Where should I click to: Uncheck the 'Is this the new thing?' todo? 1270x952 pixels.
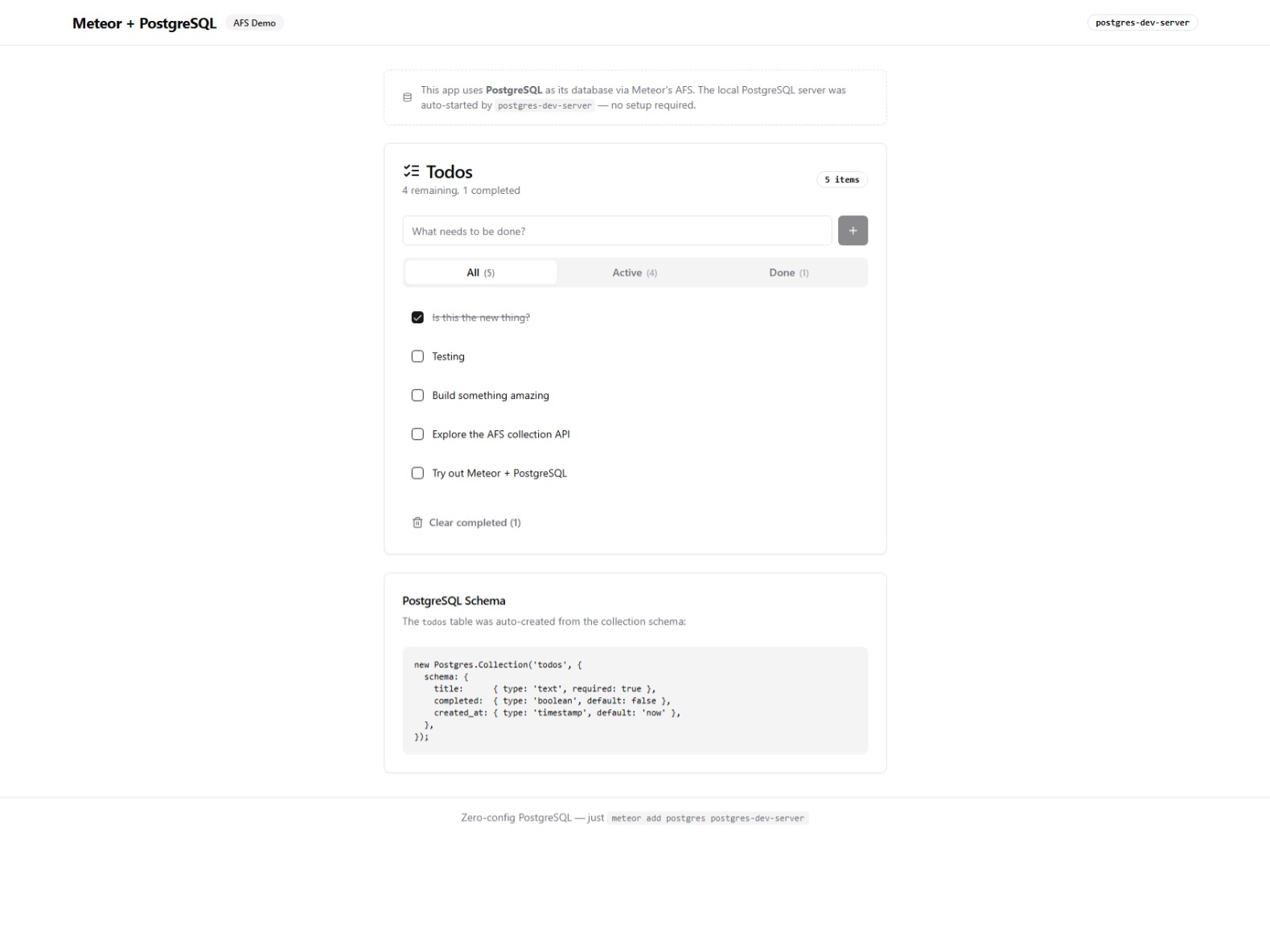point(417,318)
